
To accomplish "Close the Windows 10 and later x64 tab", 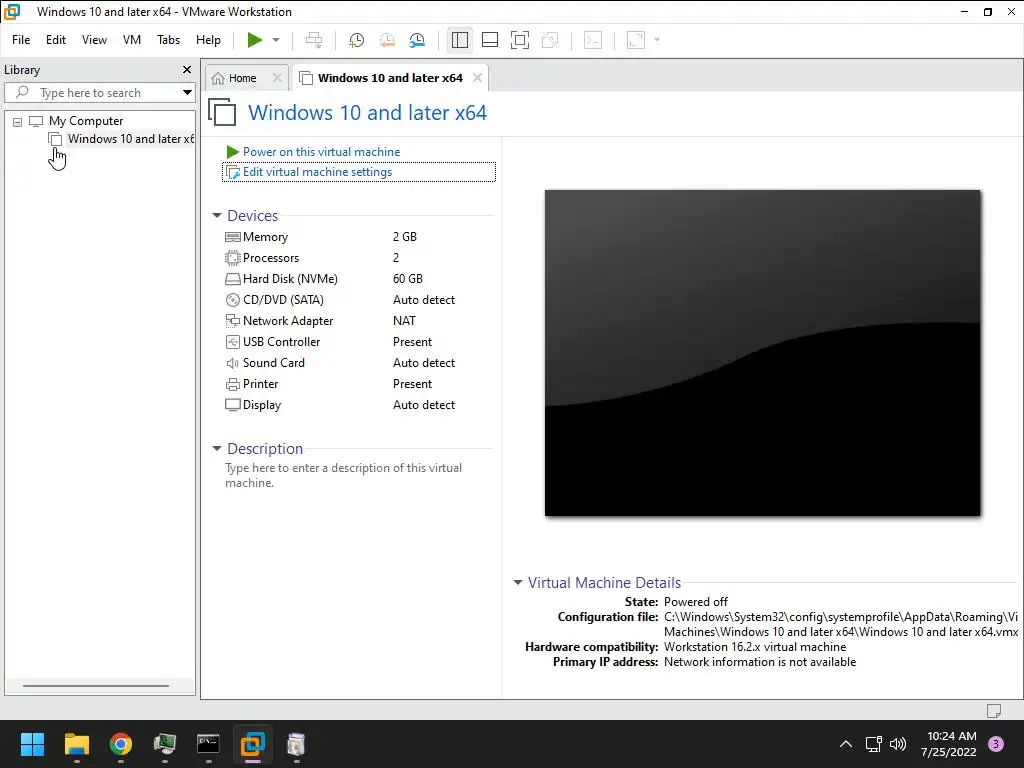I will coord(477,78).
